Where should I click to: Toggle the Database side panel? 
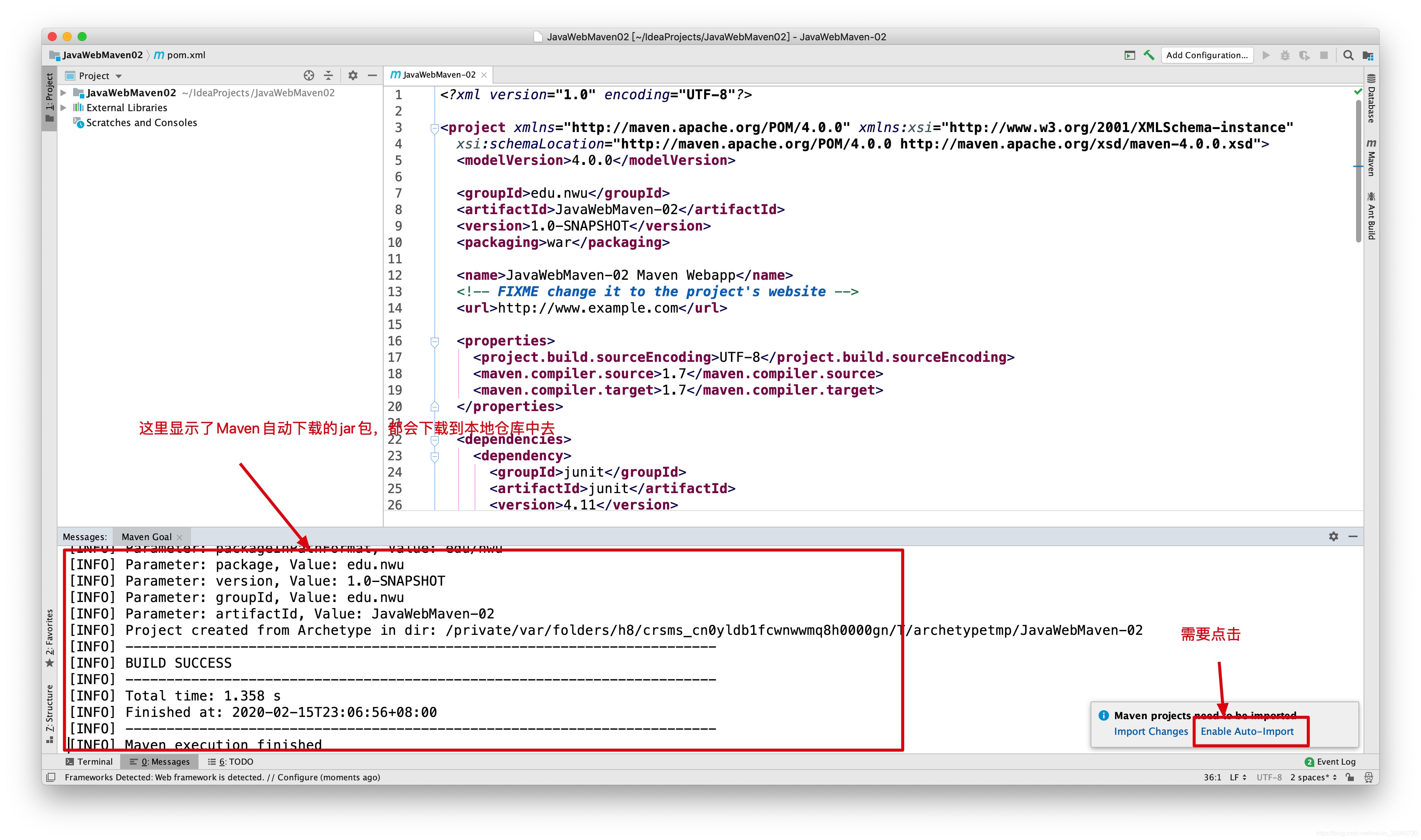[x=1371, y=99]
